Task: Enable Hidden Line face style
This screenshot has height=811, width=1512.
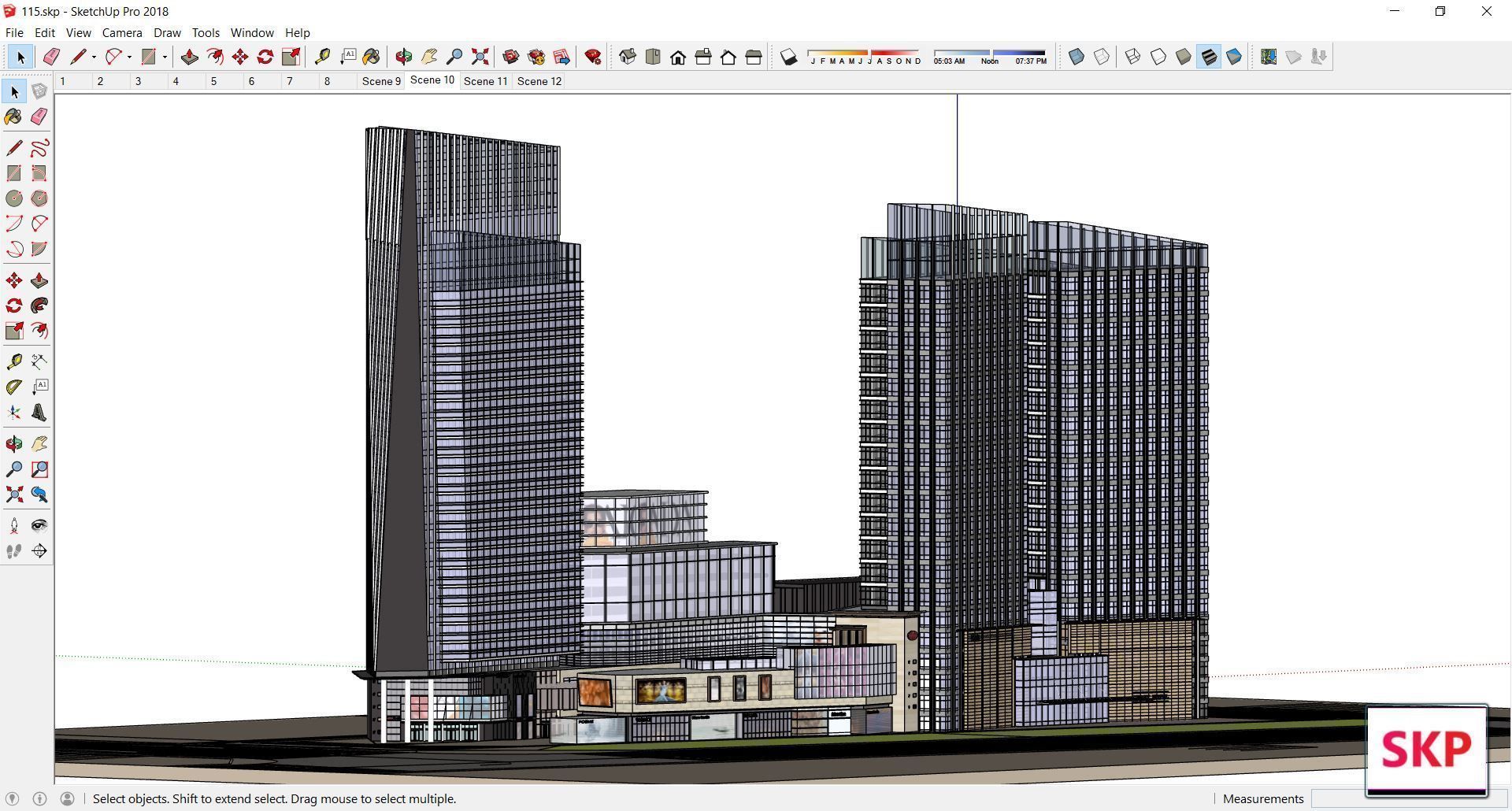Action: [x=1158, y=57]
